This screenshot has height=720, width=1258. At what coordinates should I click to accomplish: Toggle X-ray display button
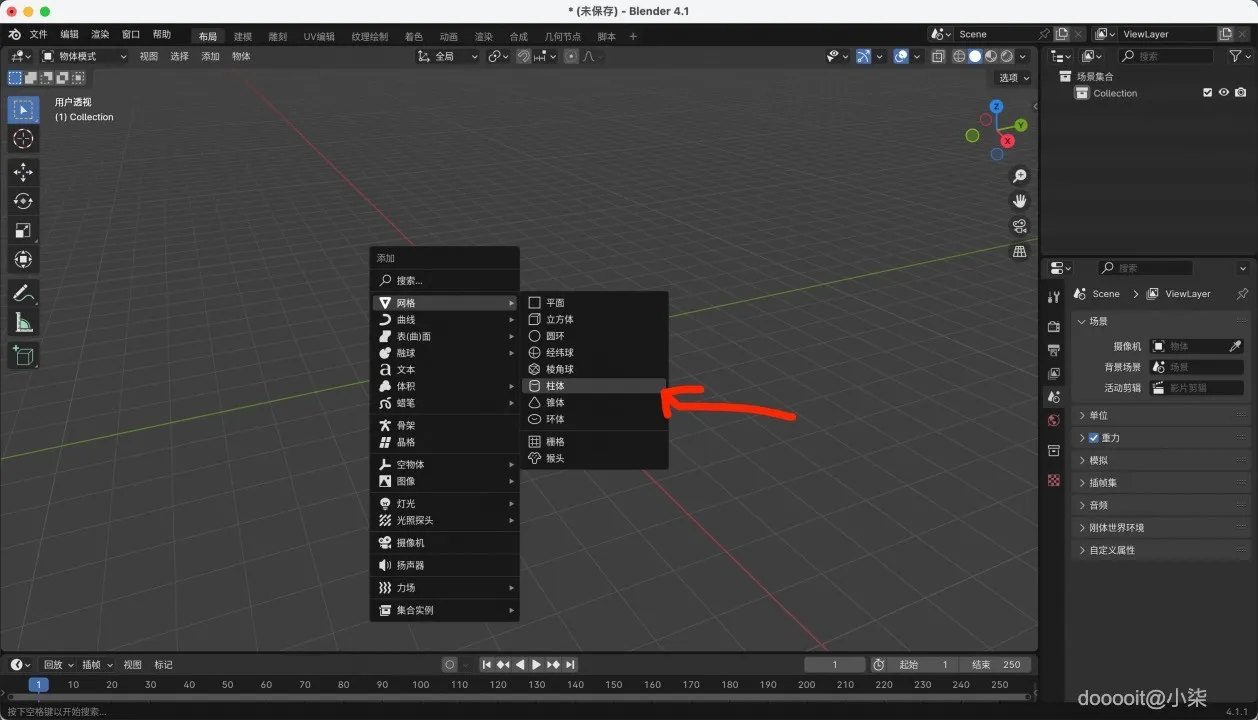tap(937, 57)
